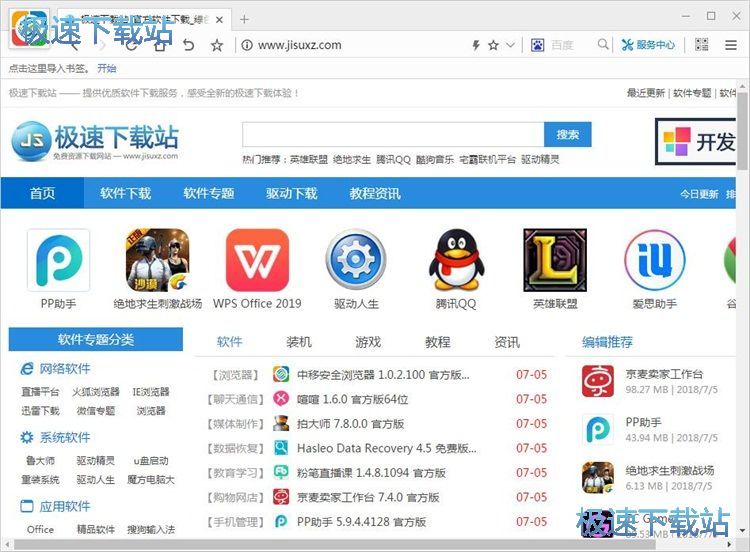
Task: Click the 英雄联盟 hot recommendation link
Action: click(309, 159)
